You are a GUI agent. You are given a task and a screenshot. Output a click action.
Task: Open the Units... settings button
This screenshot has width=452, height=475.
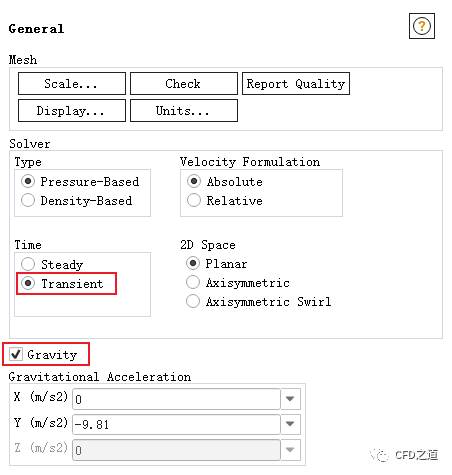[x=184, y=110]
